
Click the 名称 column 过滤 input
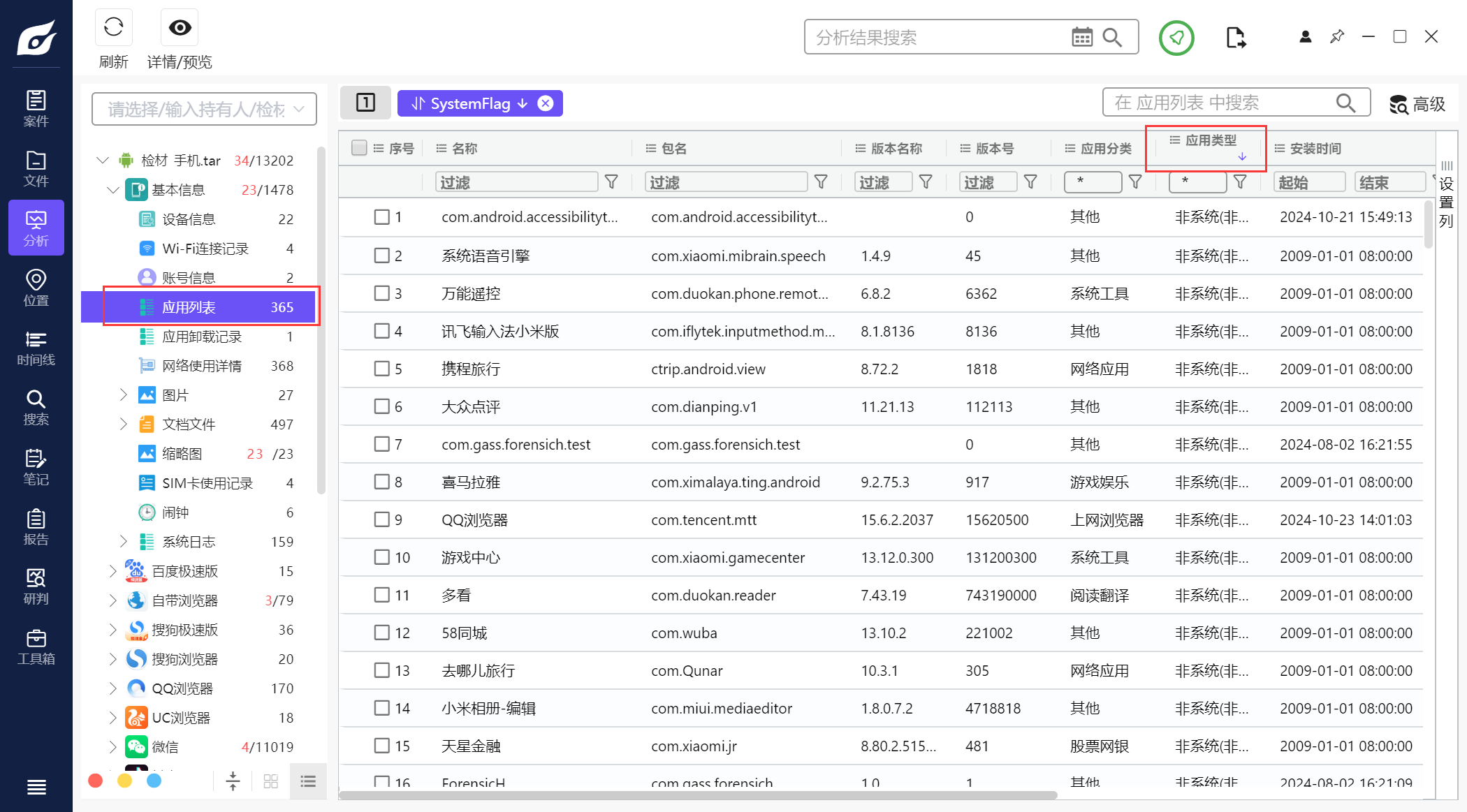[516, 182]
